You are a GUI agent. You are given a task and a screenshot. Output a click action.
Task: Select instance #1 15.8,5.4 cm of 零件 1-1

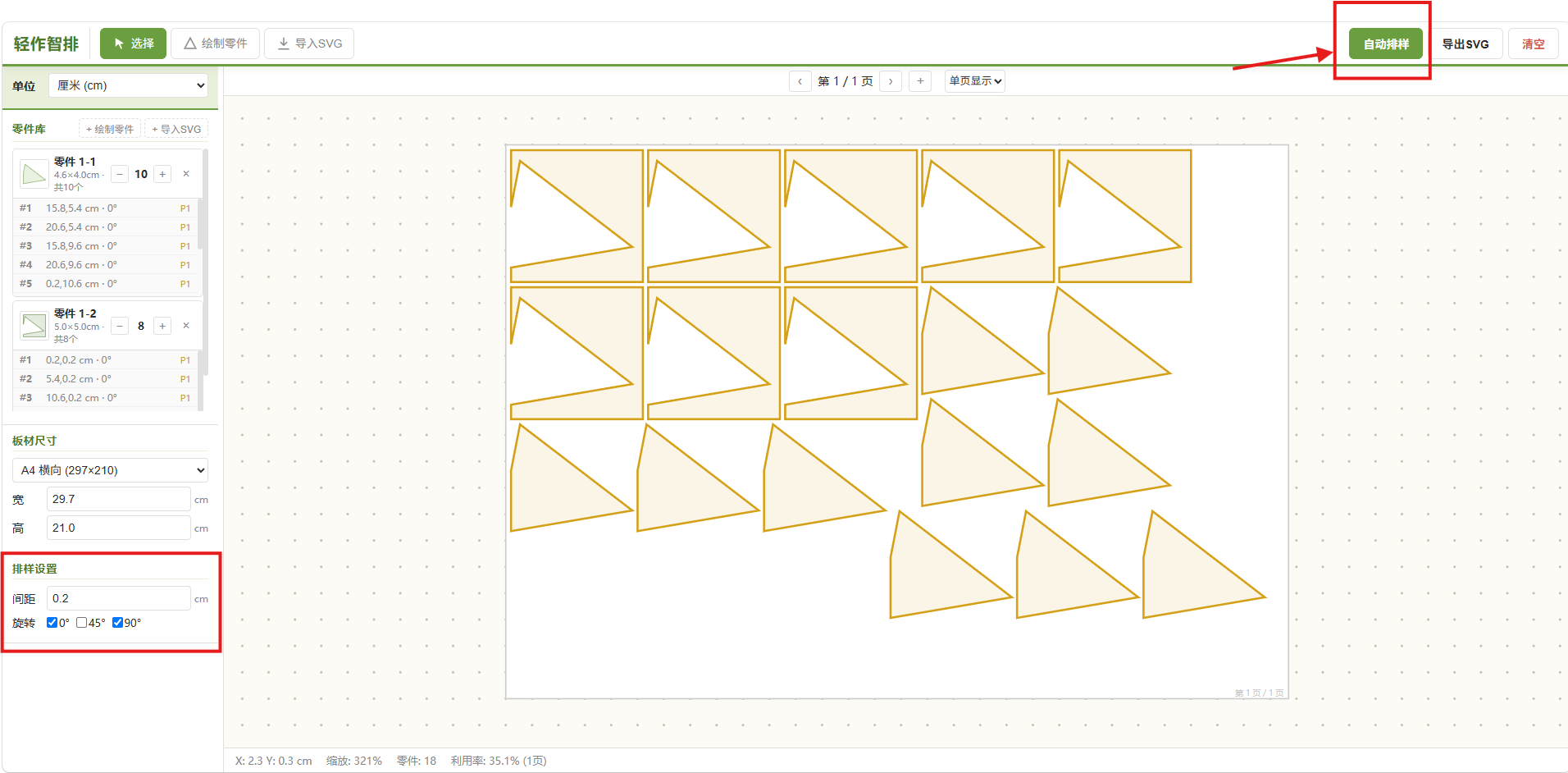pyautogui.click(x=105, y=208)
